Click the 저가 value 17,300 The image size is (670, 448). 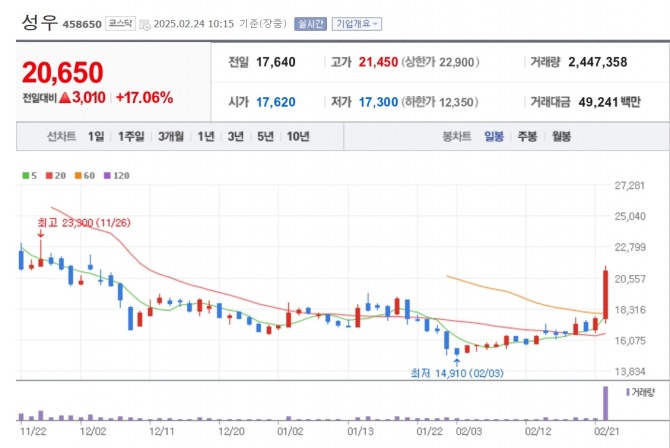point(378,102)
